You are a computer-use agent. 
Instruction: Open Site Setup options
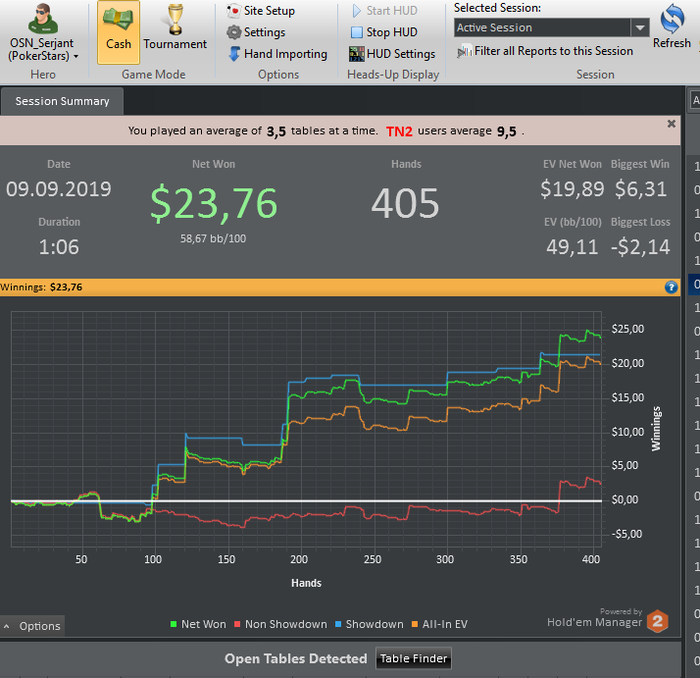tap(261, 11)
